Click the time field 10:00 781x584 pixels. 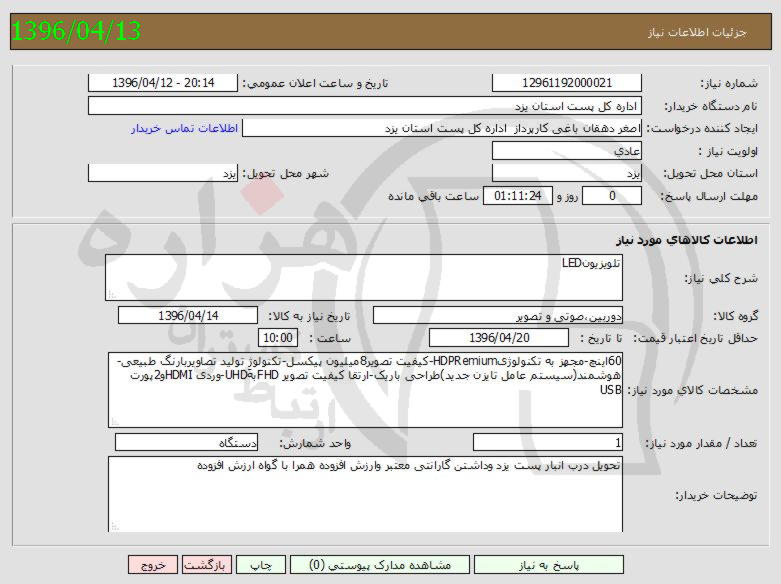point(278,338)
